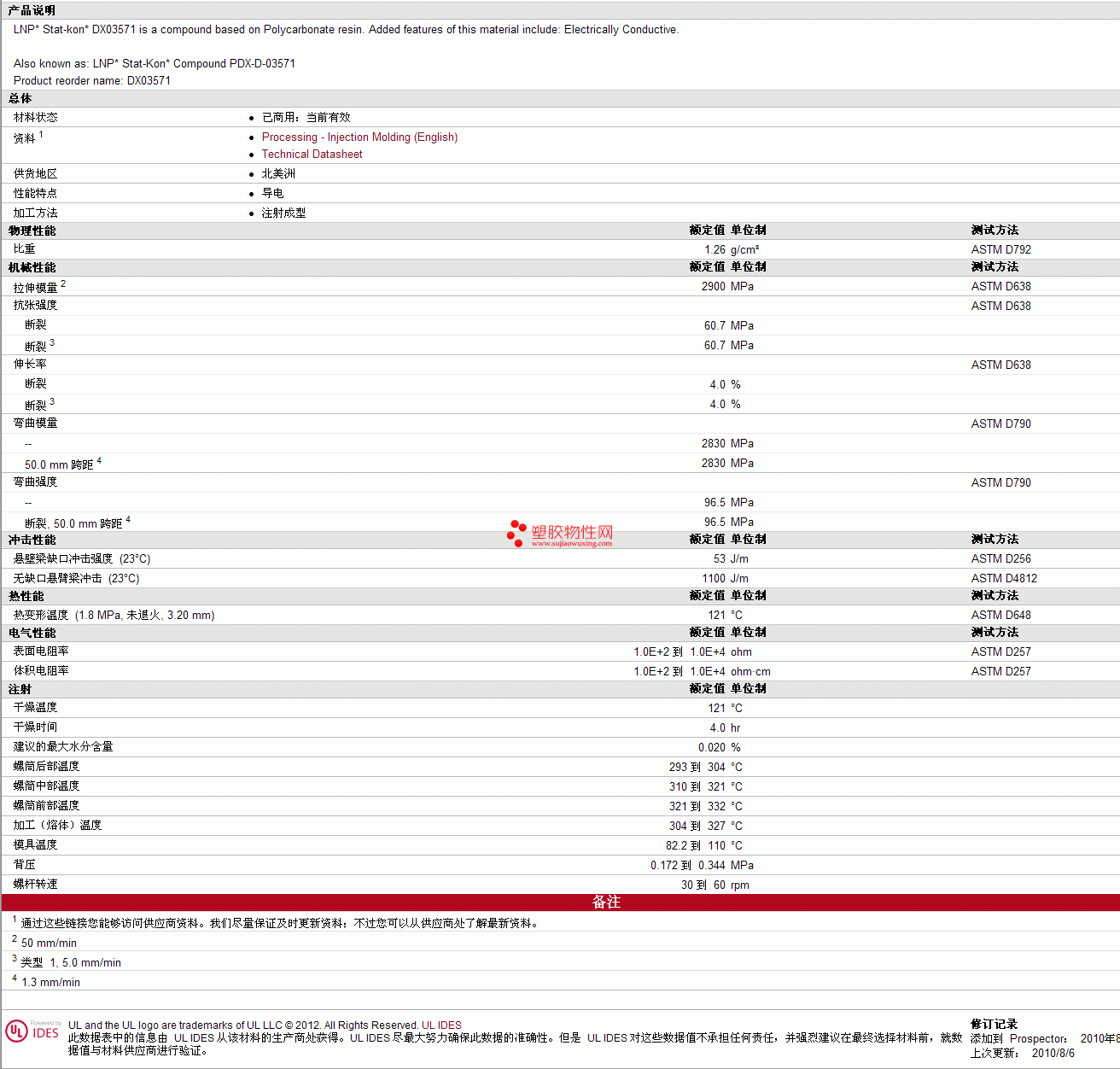1120x1069 pixels.
Task: Click the 断裂, 50.0 mm 跨距 label
Action: pos(73,524)
